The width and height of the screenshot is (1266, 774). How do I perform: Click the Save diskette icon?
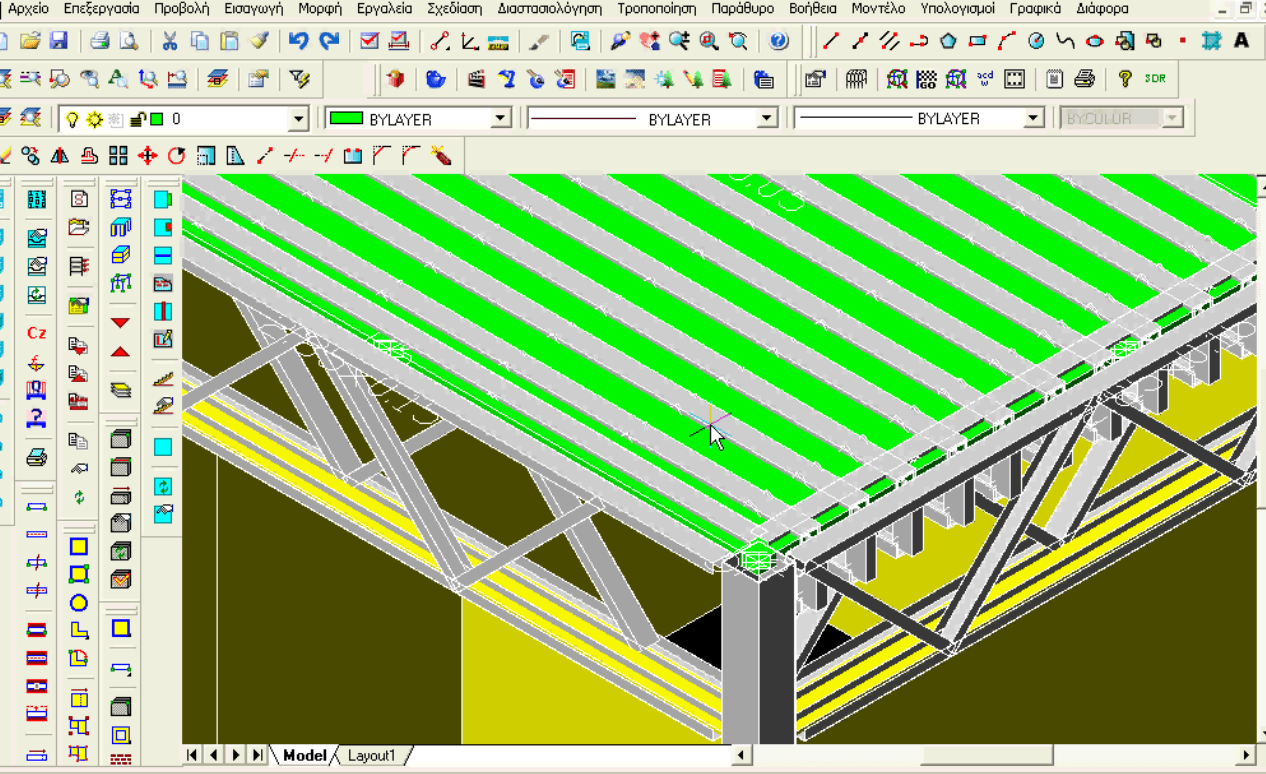(58, 41)
